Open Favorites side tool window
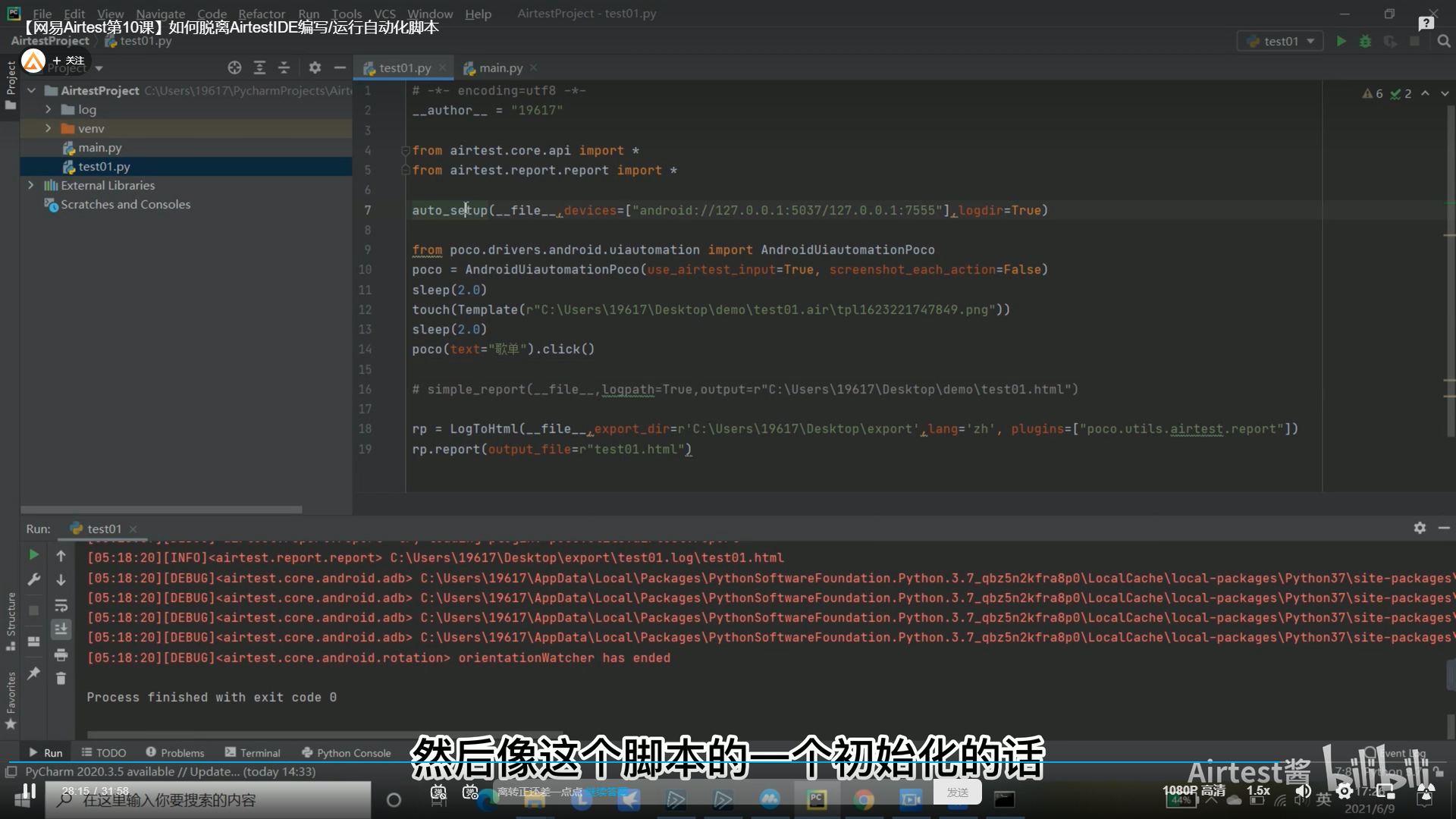 [11, 700]
